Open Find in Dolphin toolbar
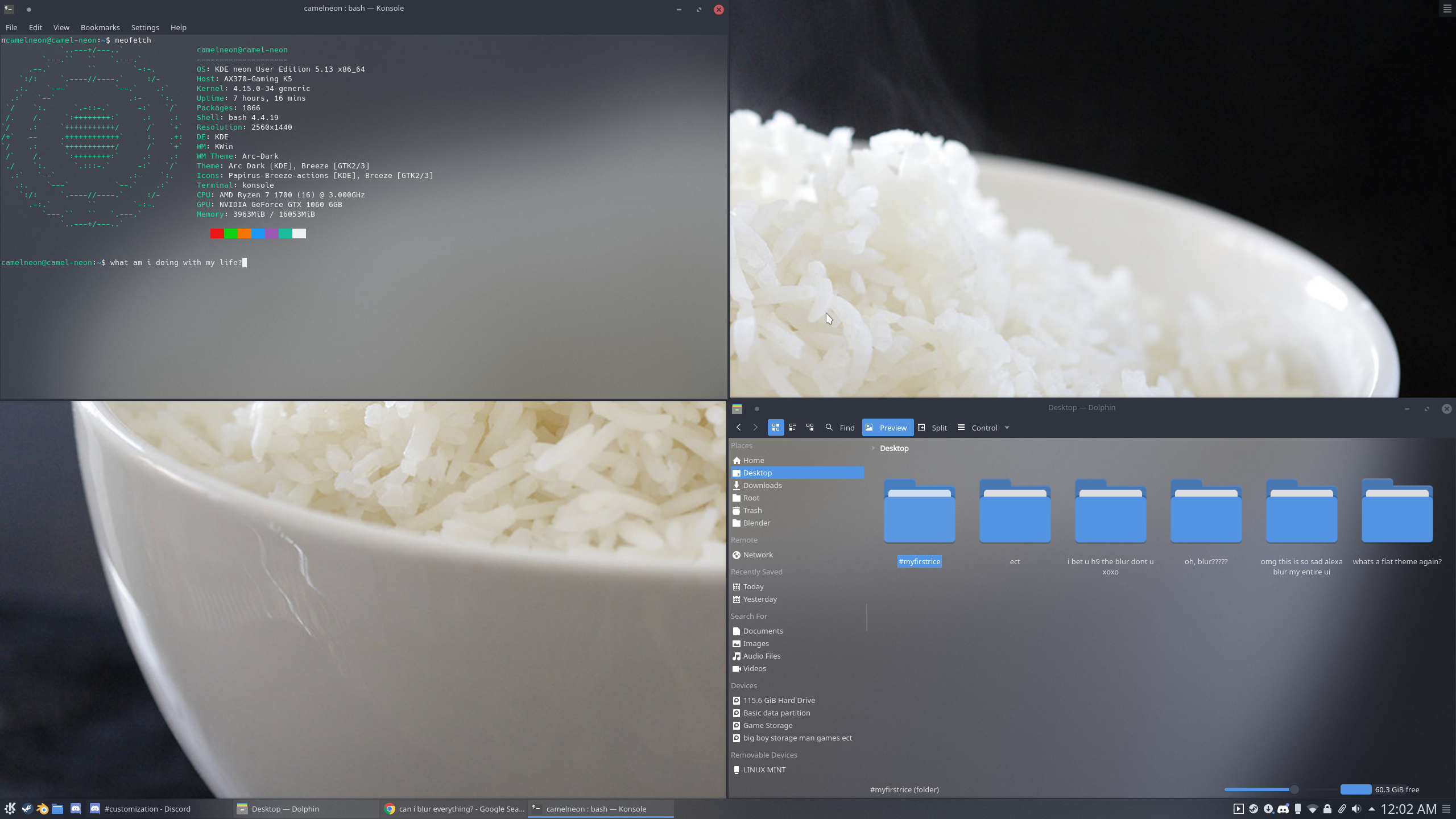This screenshot has height=819, width=1456. coord(840,428)
